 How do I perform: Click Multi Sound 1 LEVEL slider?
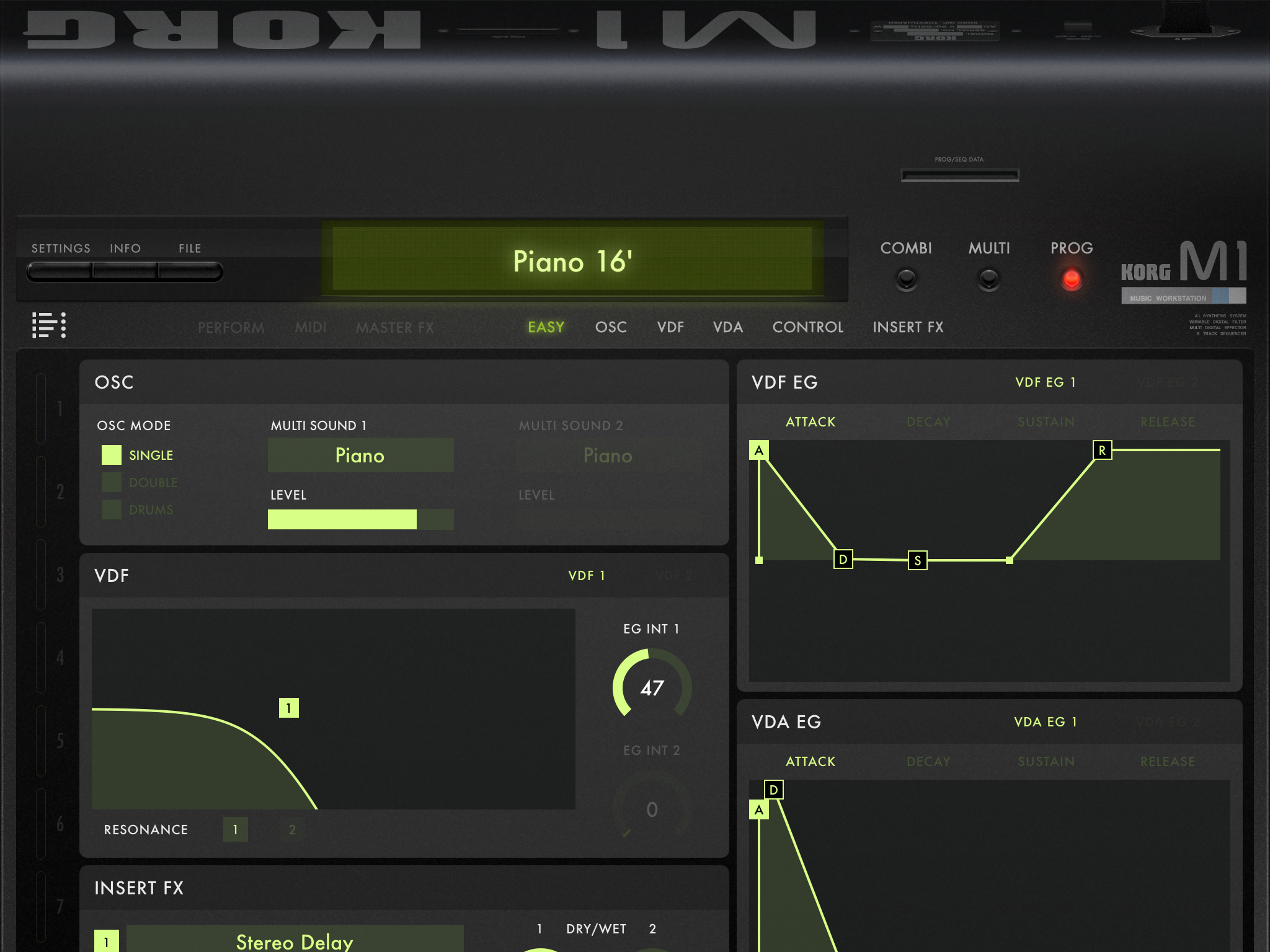point(360,519)
